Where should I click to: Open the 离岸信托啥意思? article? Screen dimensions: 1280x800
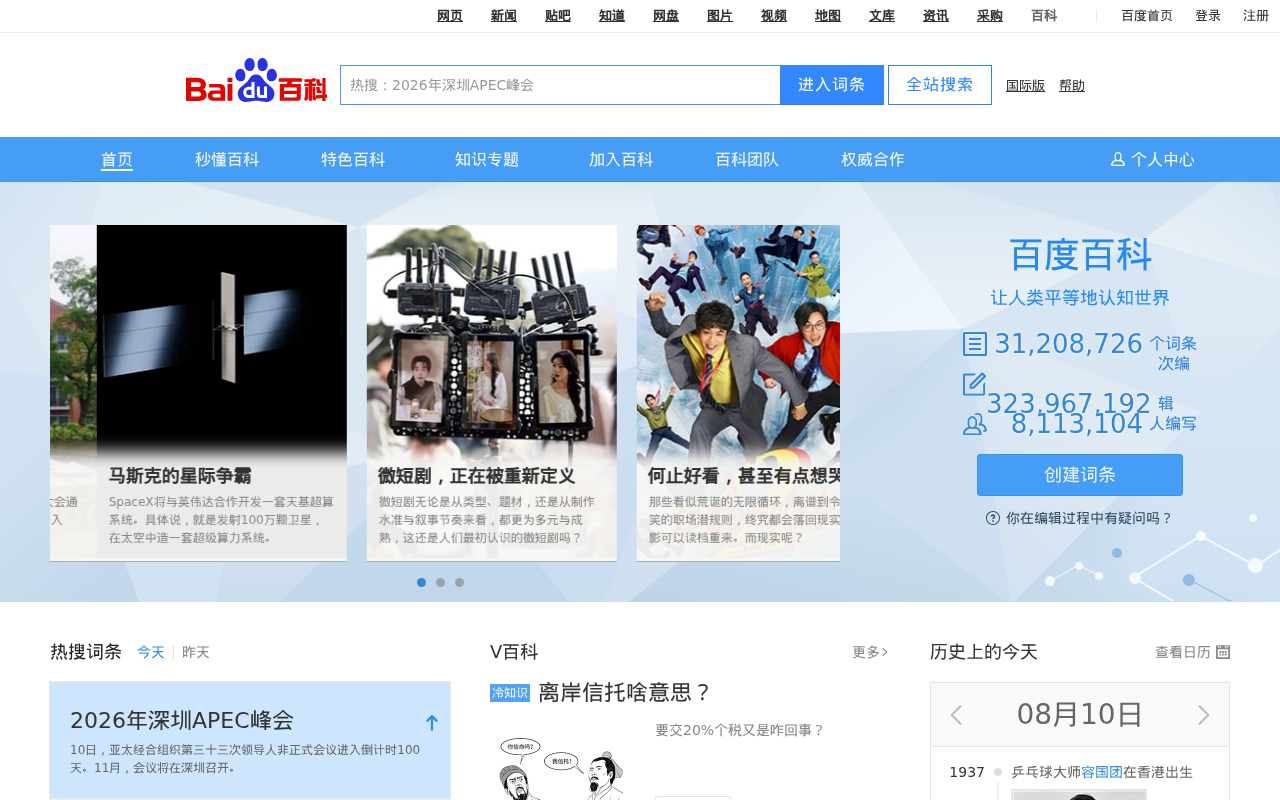coord(625,693)
